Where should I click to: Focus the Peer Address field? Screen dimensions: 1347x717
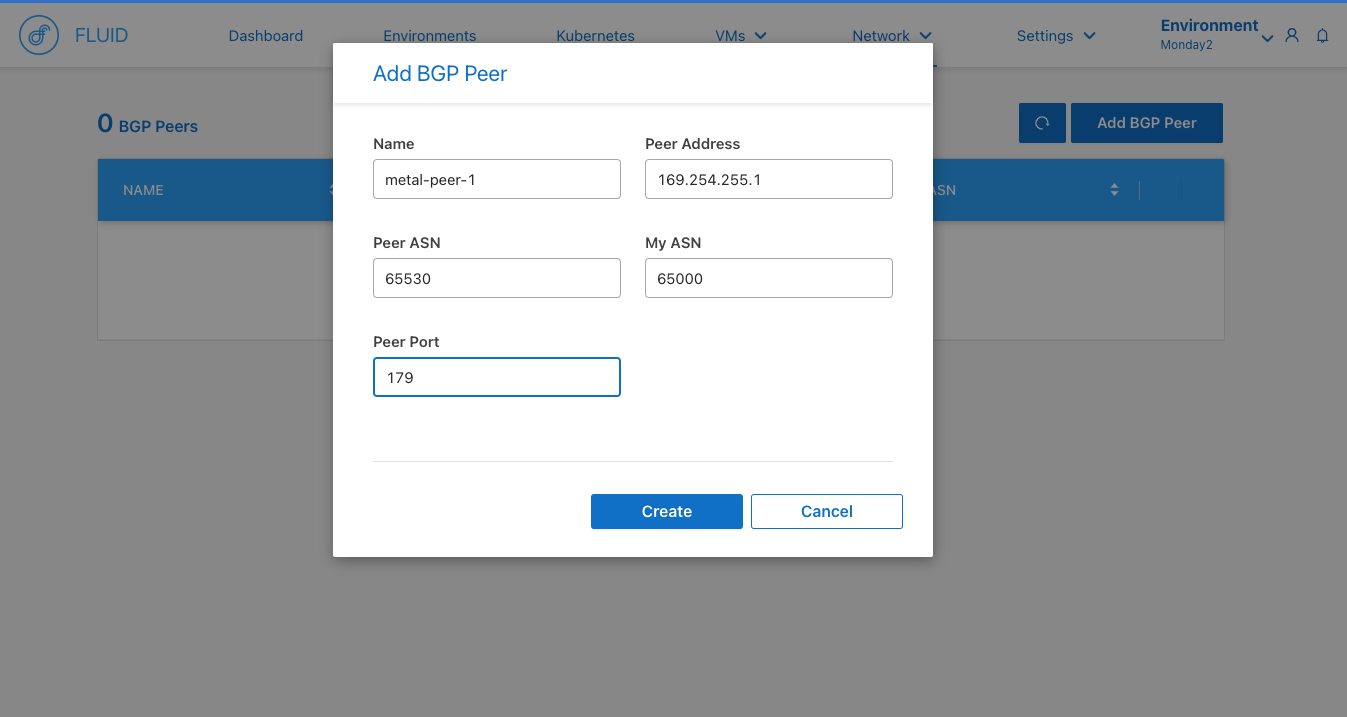[x=769, y=179]
